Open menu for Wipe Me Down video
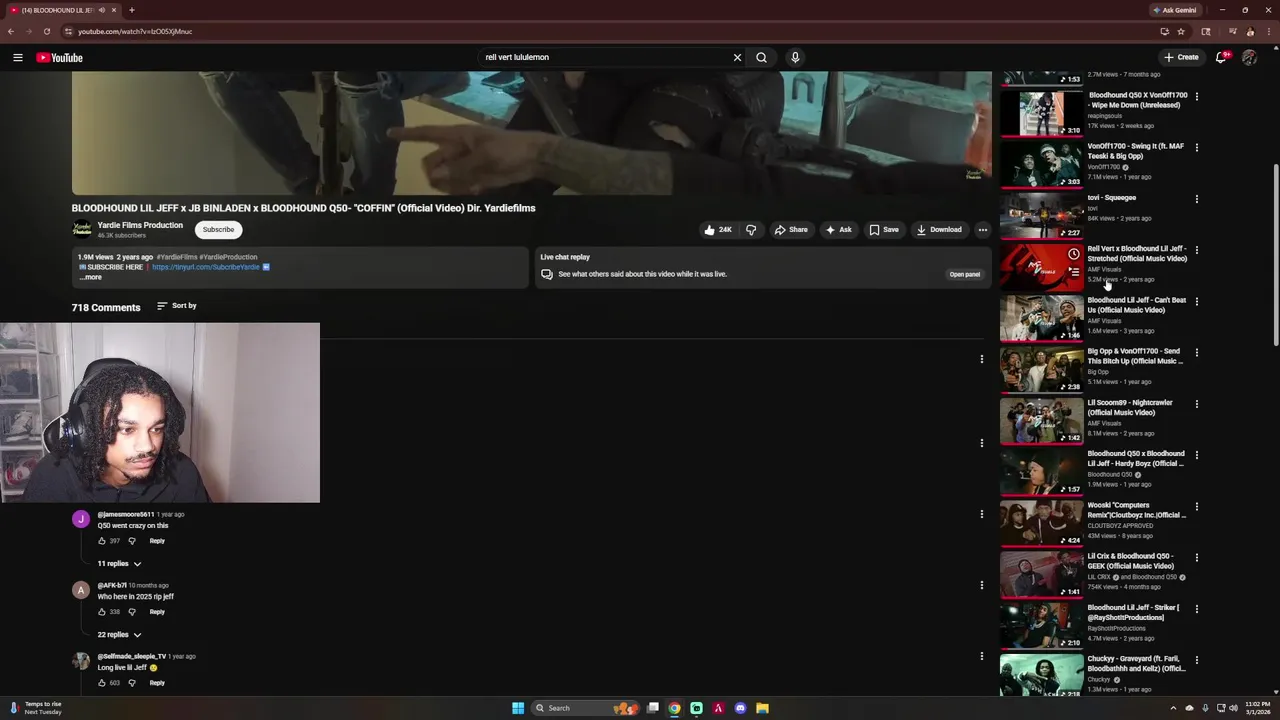Viewport: 1280px width, 720px height. point(1196,97)
